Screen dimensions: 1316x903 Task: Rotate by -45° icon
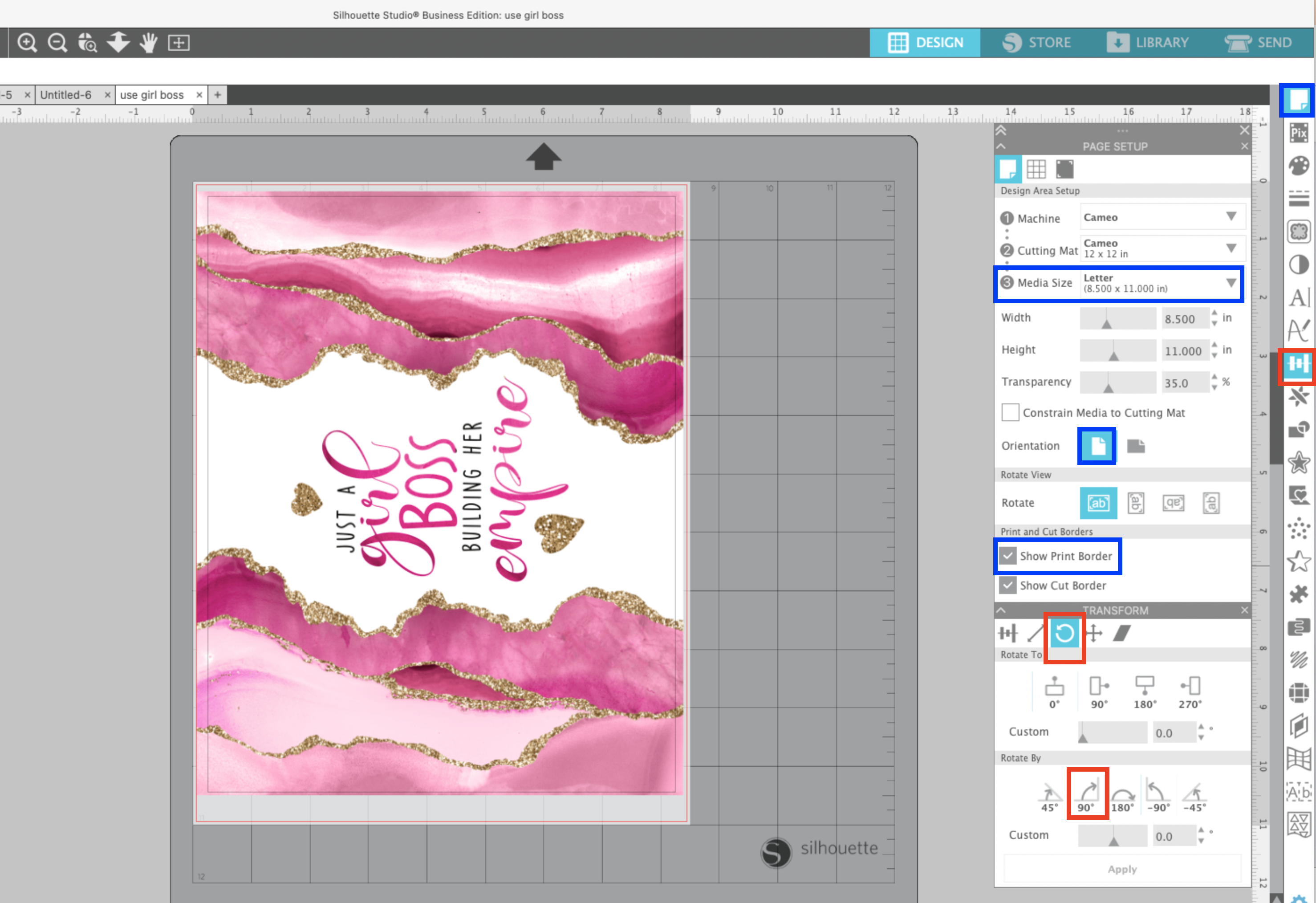click(x=1195, y=797)
